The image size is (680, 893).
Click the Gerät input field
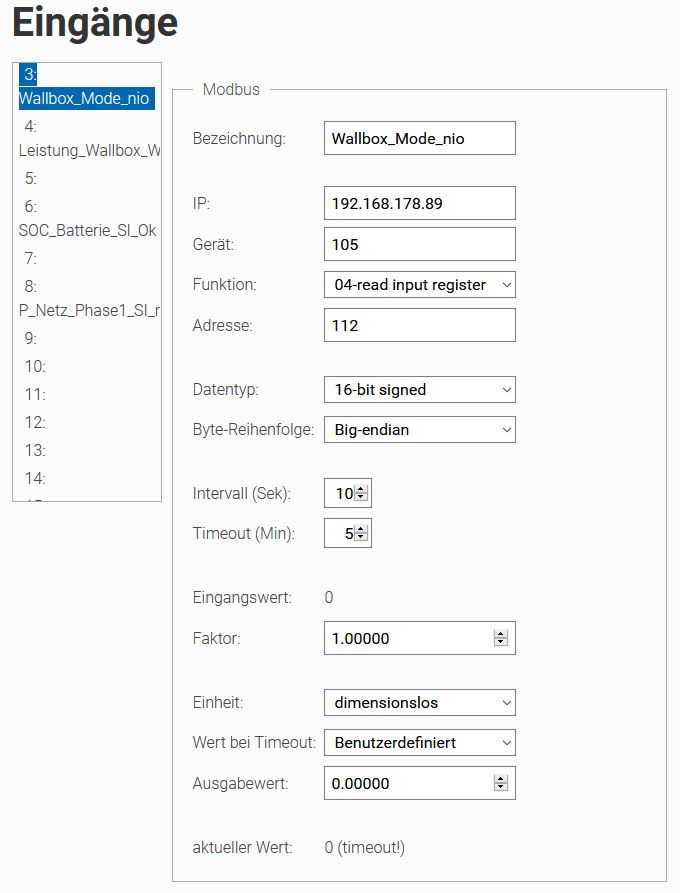click(419, 244)
